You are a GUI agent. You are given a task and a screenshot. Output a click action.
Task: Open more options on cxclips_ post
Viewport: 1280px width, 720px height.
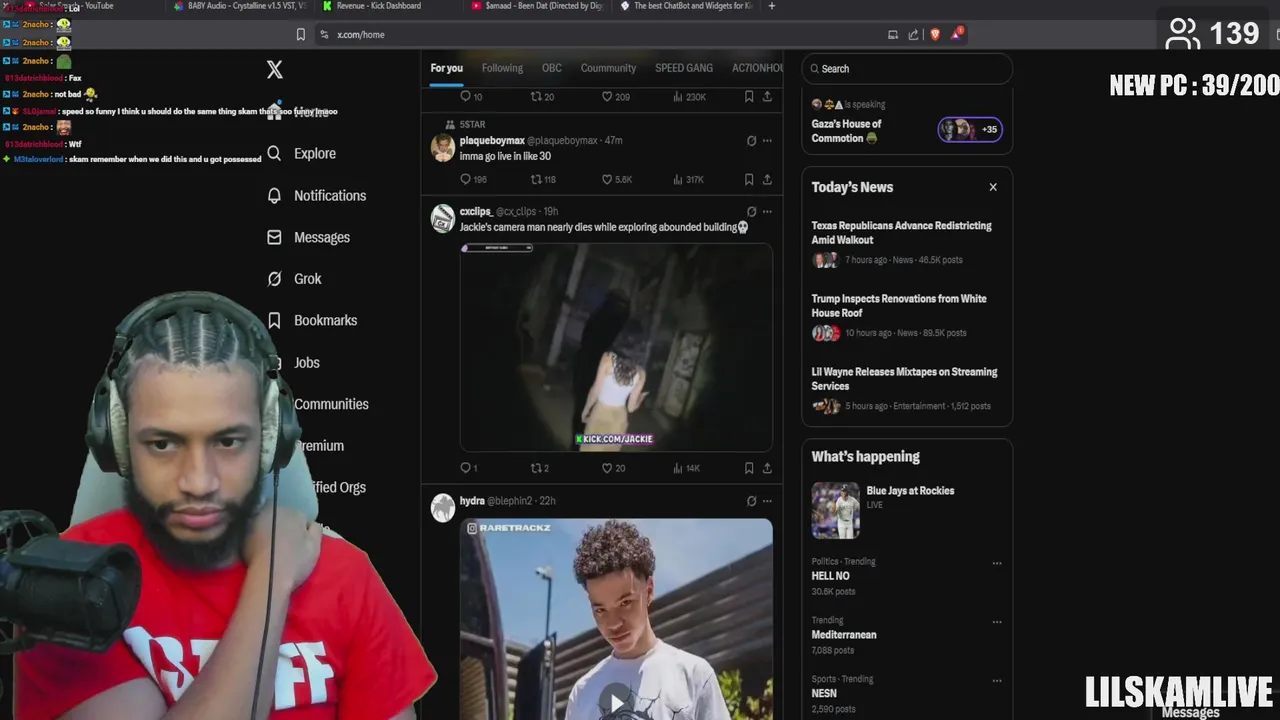pyautogui.click(x=767, y=211)
